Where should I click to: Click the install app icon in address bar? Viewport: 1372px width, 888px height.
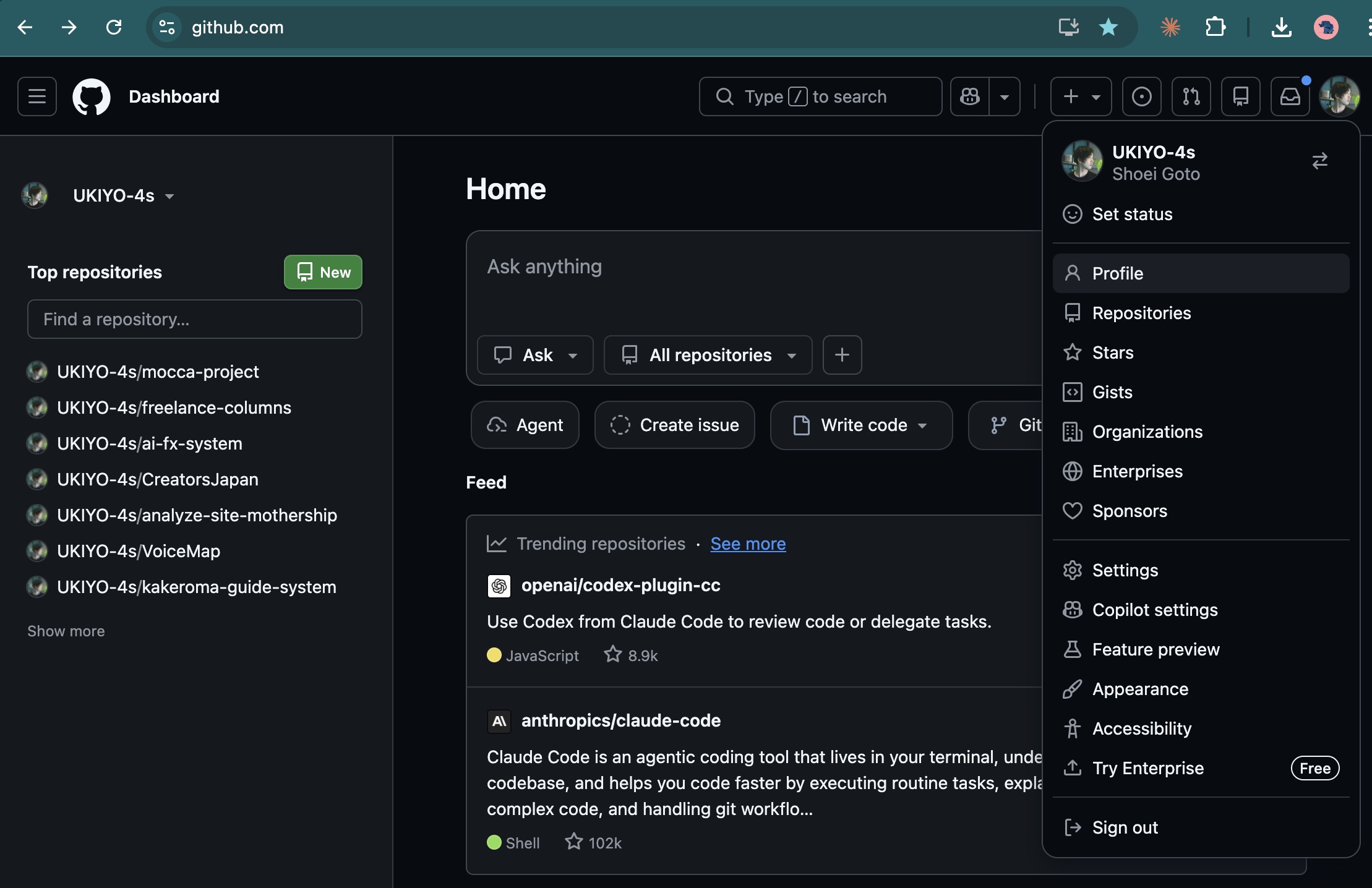(x=1068, y=27)
